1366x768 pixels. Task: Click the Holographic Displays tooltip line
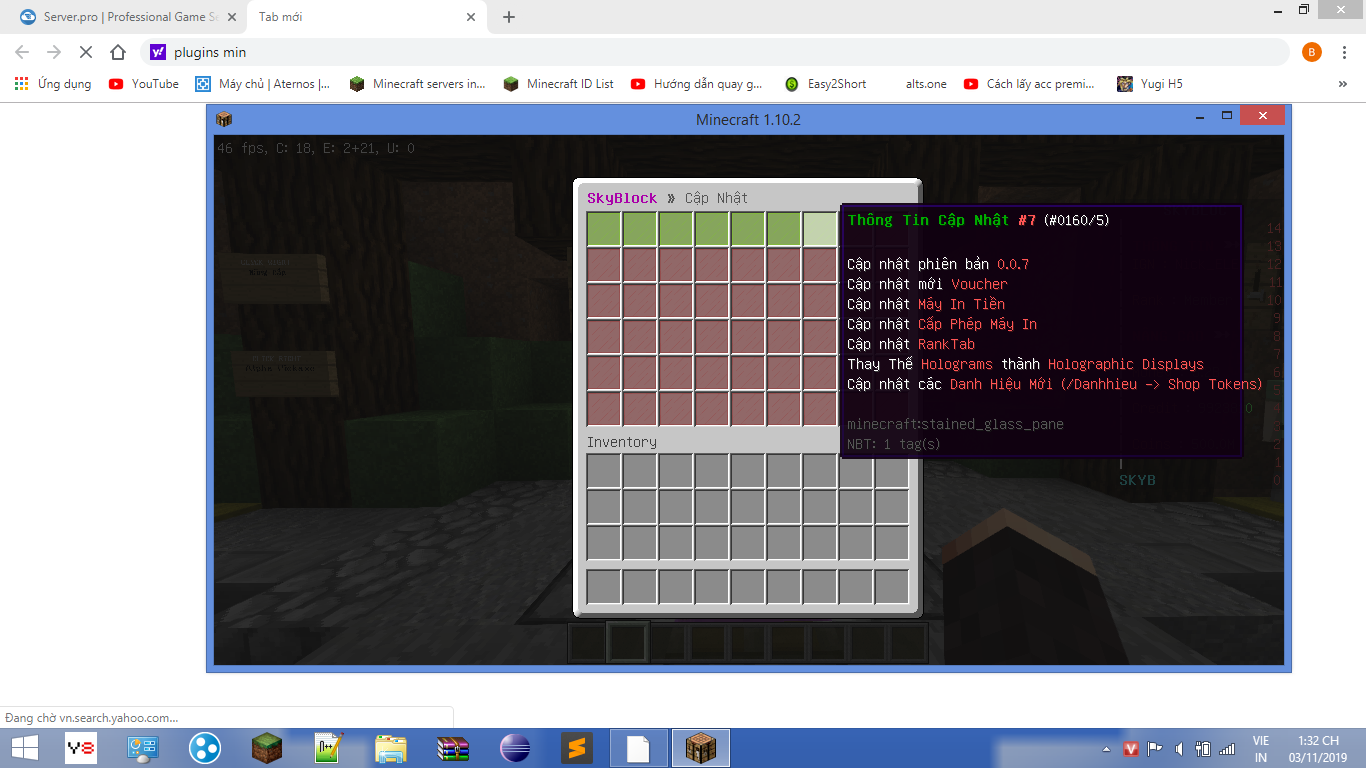[1026, 364]
